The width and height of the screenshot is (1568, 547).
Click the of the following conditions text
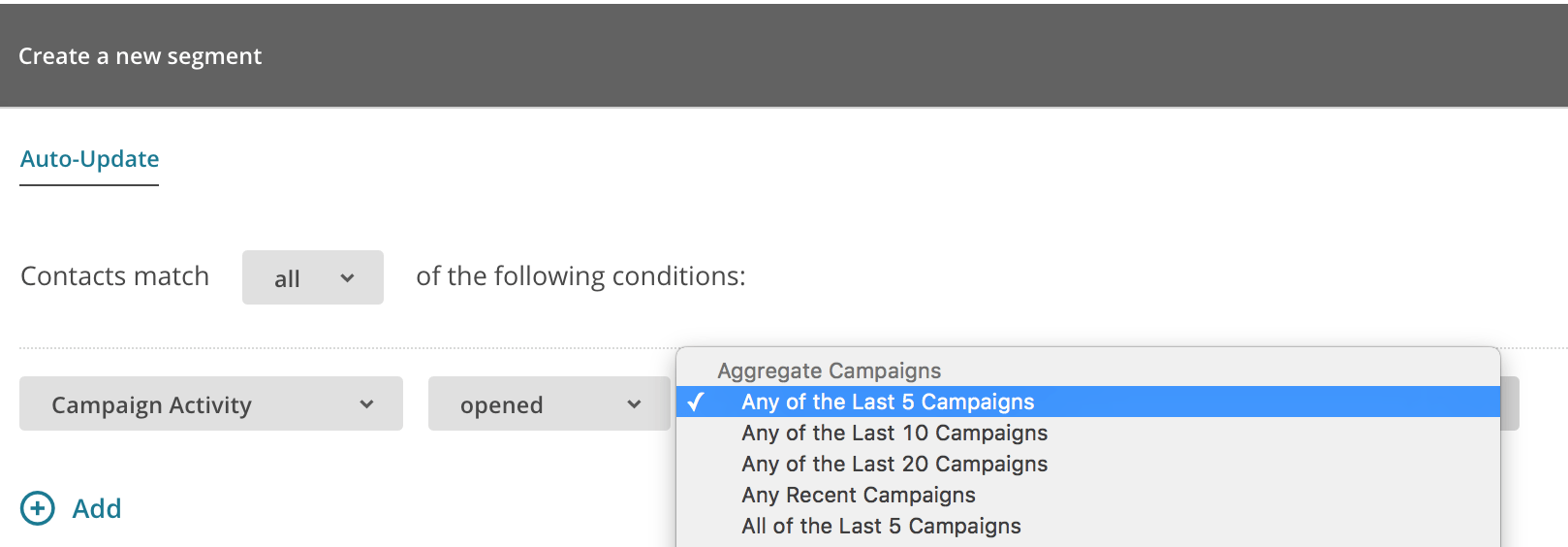[x=581, y=276]
